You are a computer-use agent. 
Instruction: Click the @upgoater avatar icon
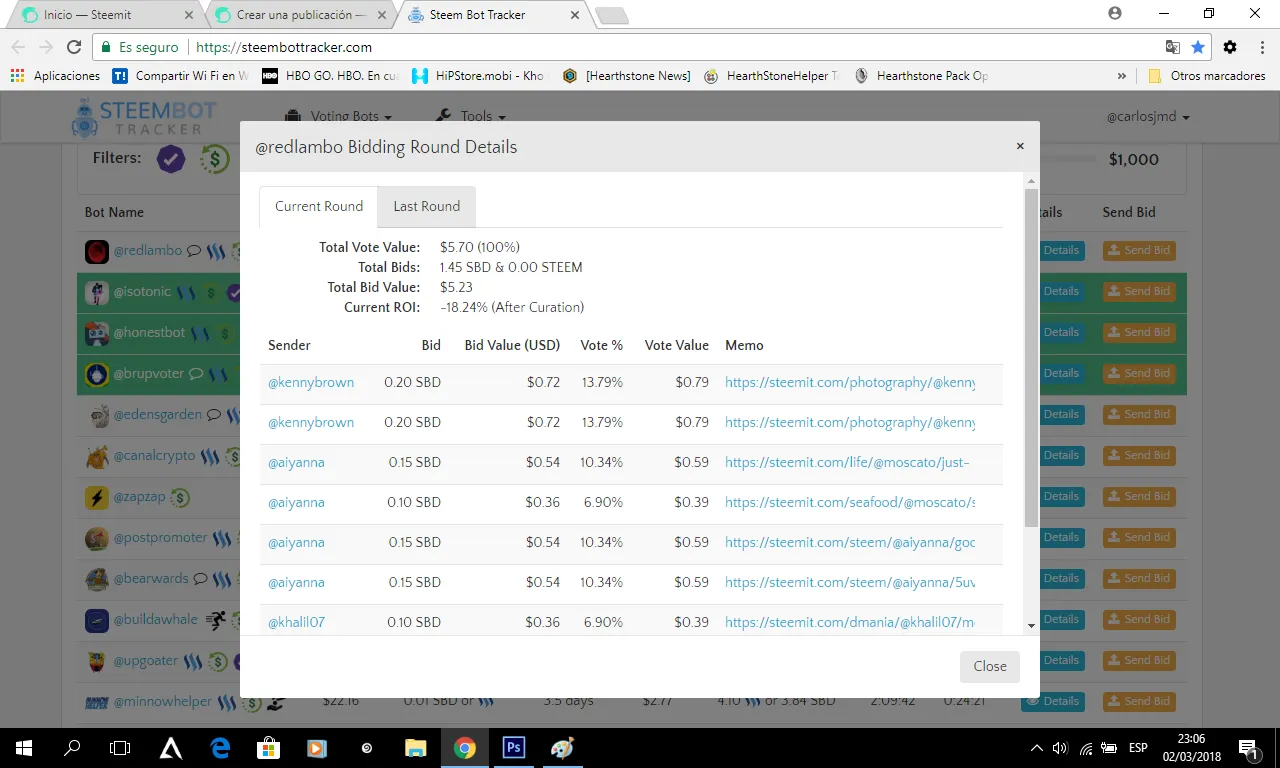97,661
